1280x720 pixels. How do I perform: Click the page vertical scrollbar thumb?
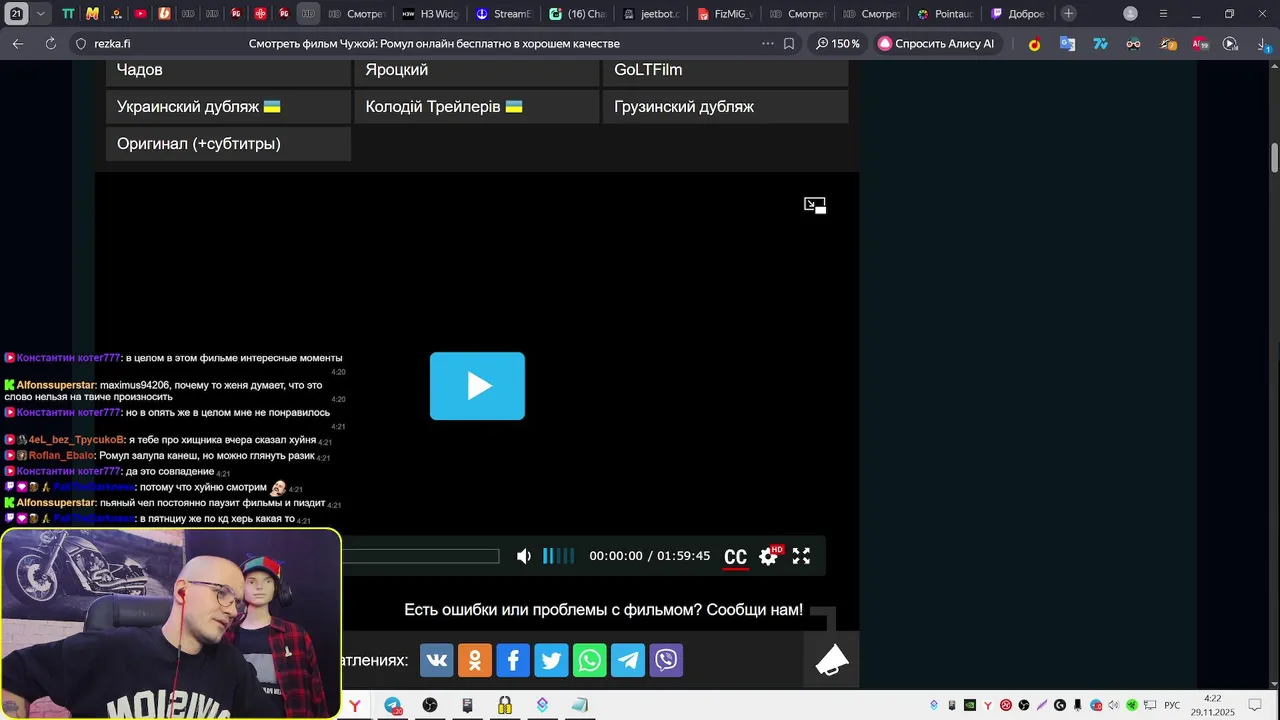(1275, 158)
